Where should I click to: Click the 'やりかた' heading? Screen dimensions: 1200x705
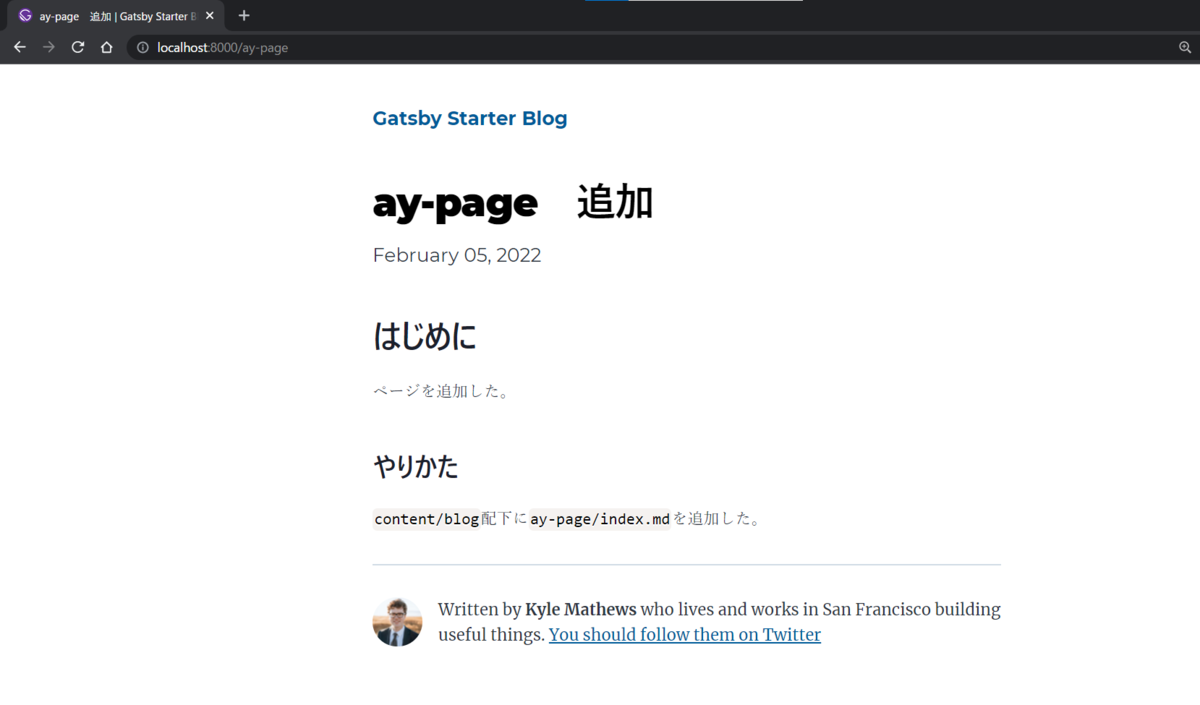(415, 466)
